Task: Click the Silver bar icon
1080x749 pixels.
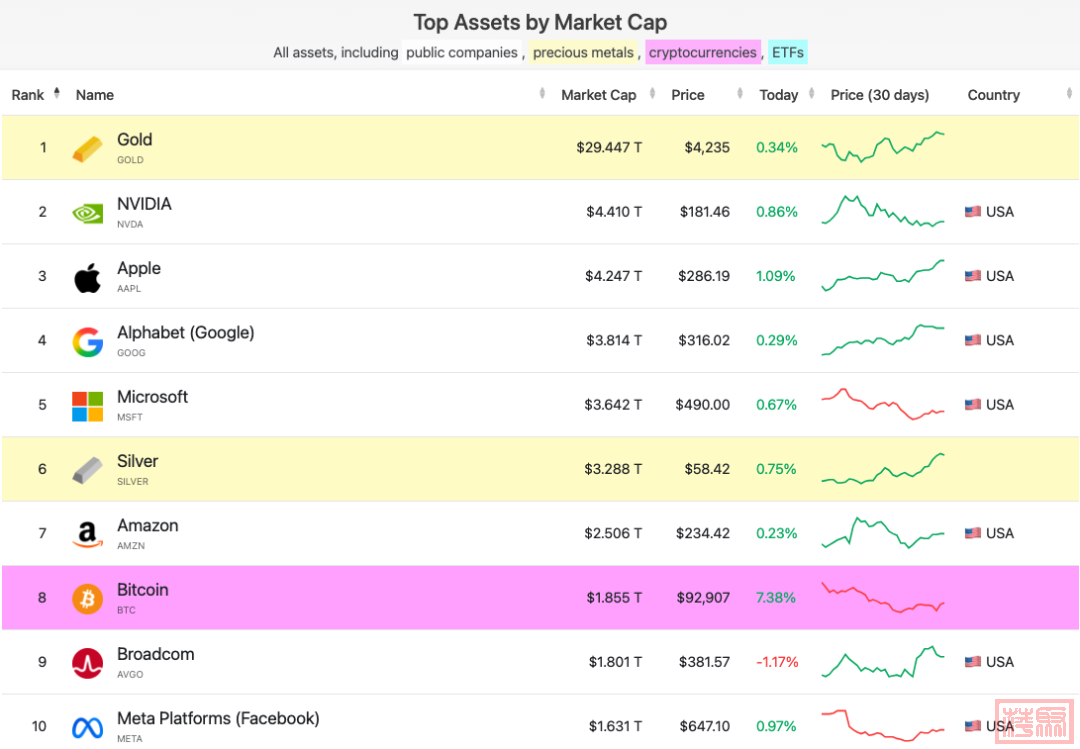Action: [87, 470]
